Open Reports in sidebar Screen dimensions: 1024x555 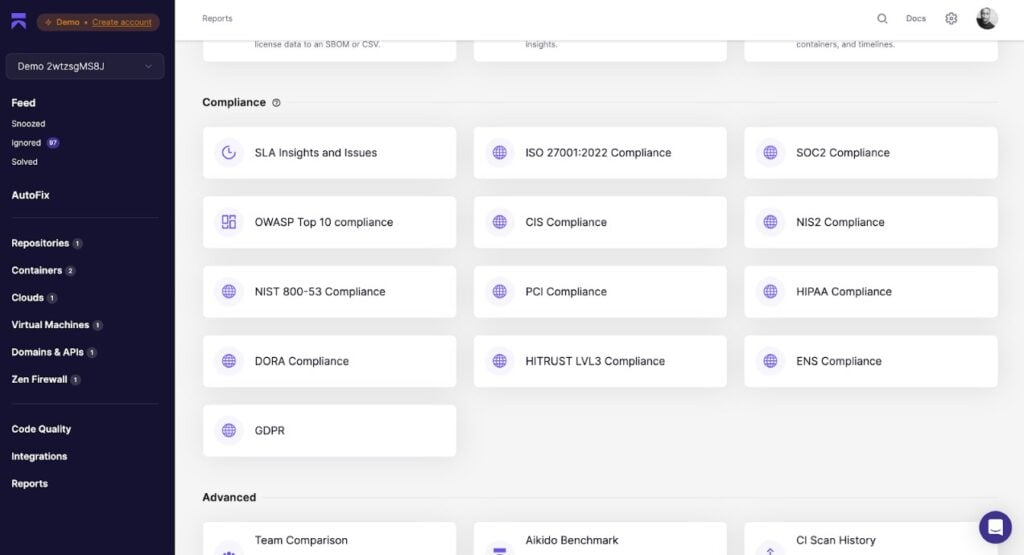[x=29, y=484]
